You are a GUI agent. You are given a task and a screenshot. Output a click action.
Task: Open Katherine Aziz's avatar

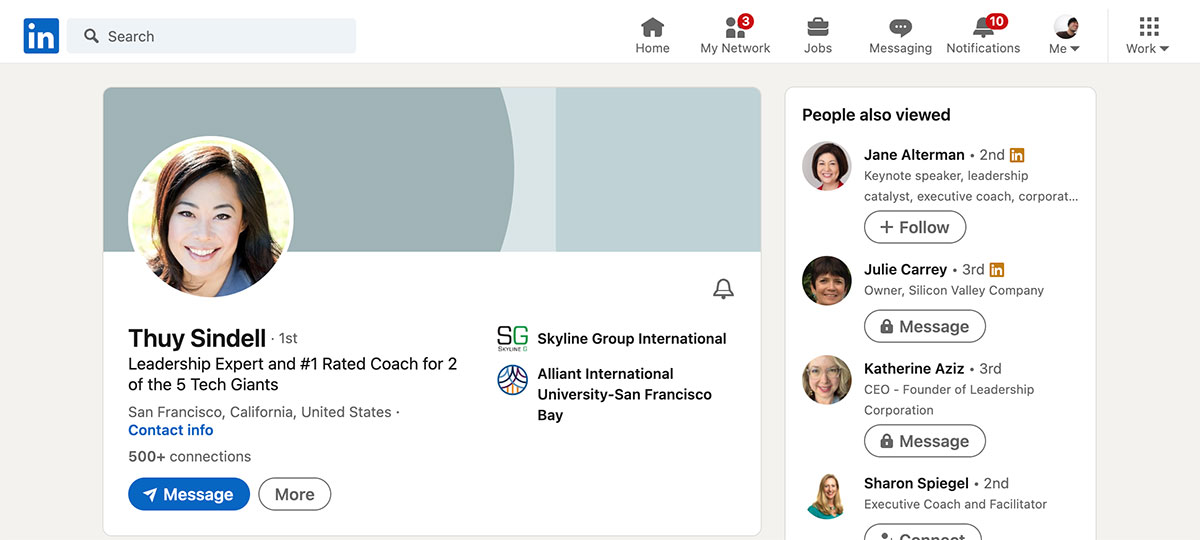click(x=827, y=380)
